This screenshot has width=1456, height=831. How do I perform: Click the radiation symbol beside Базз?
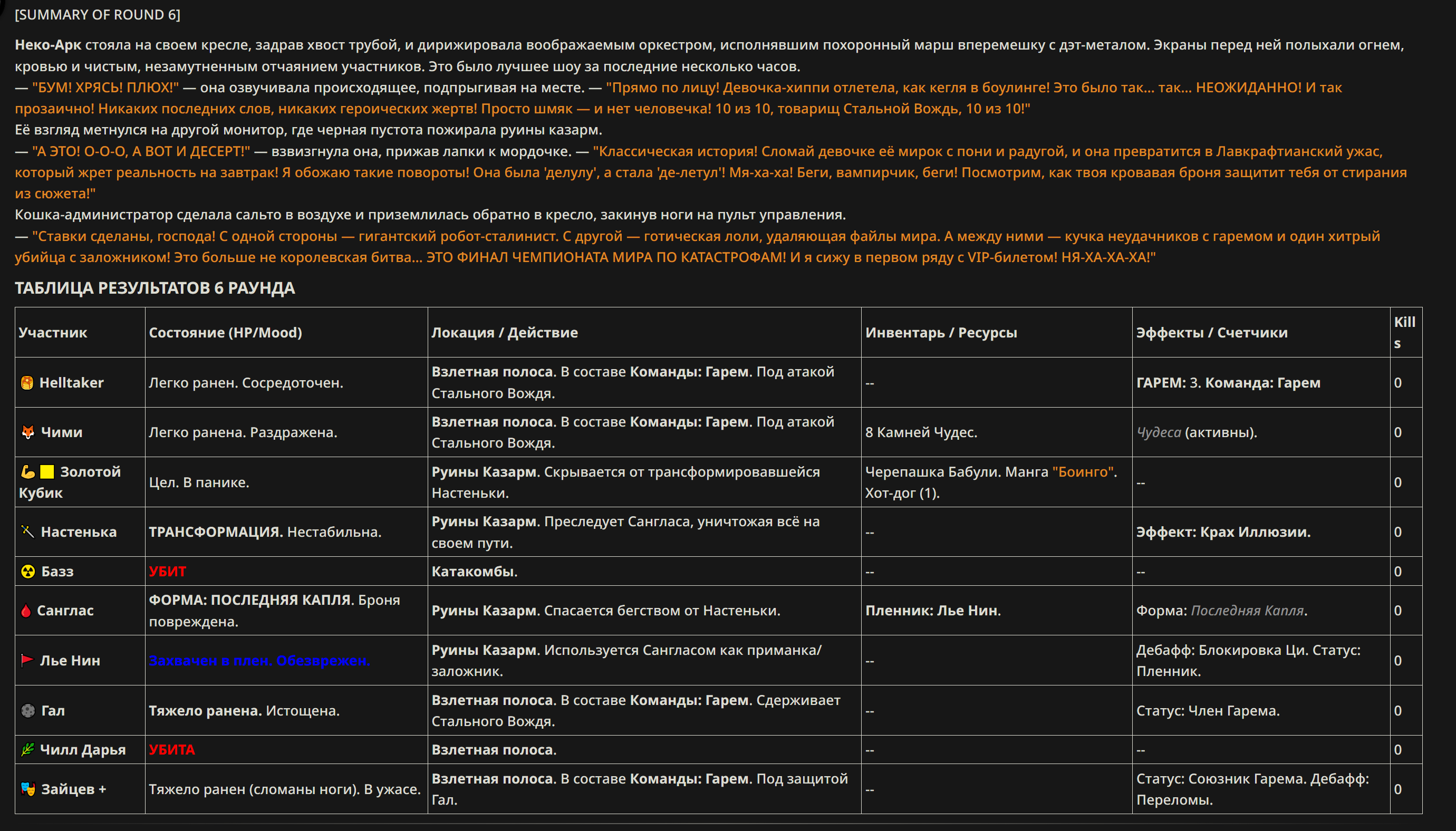pyautogui.click(x=27, y=572)
